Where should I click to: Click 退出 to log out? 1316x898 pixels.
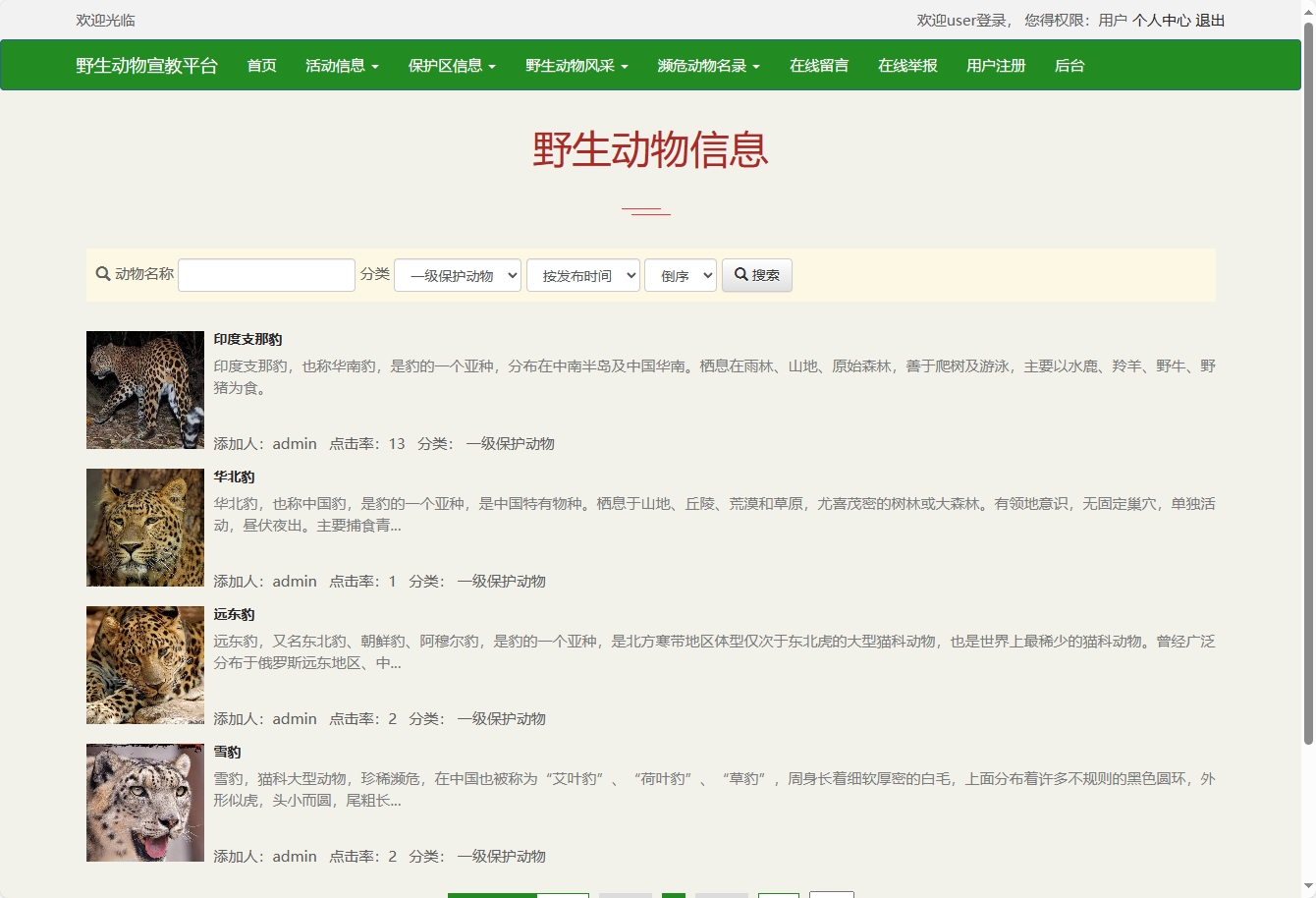(1210, 20)
